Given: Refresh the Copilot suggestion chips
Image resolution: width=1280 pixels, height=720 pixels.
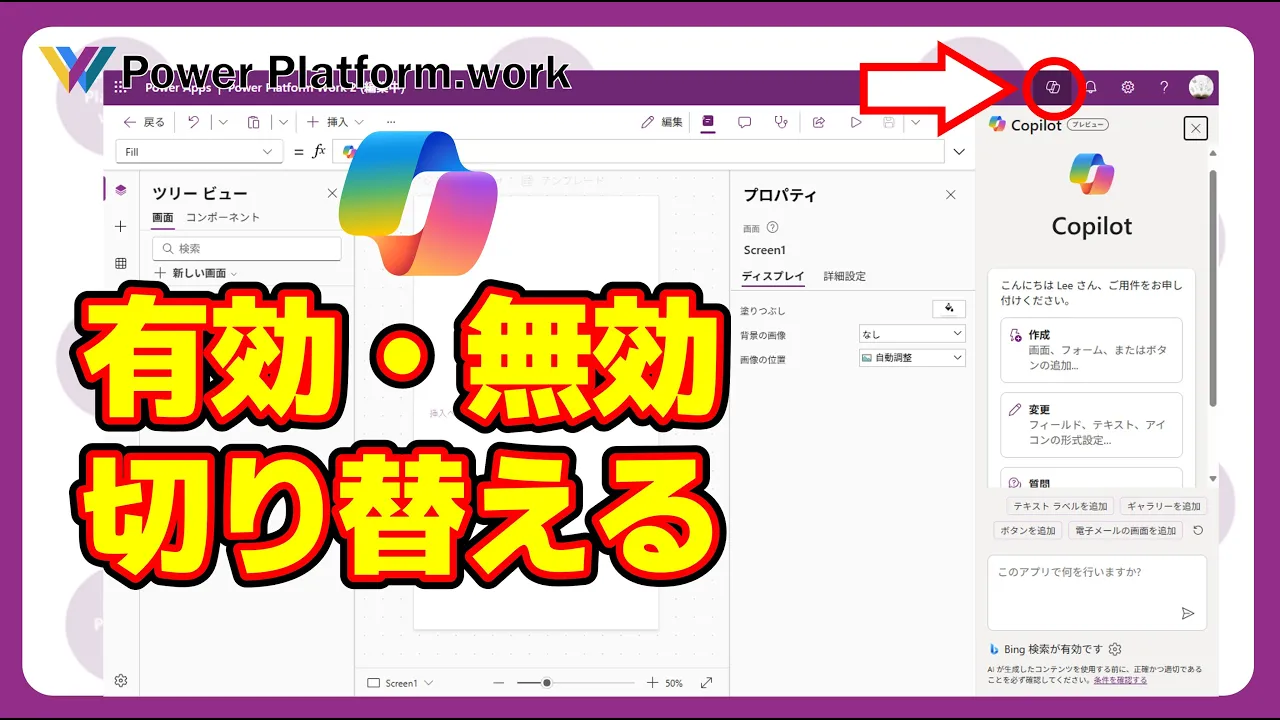Looking at the screenshot, I should coord(1198,531).
